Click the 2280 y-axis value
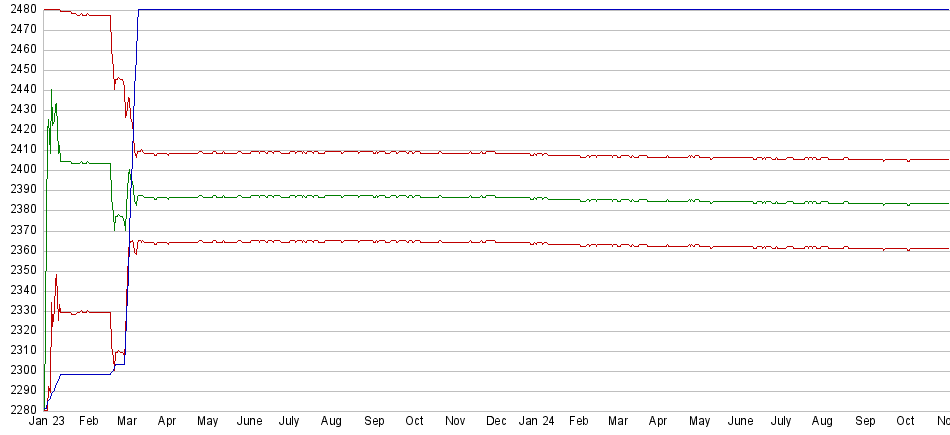This screenshot has width=950, height=435. pyautogui.click(x=20, y=410)
